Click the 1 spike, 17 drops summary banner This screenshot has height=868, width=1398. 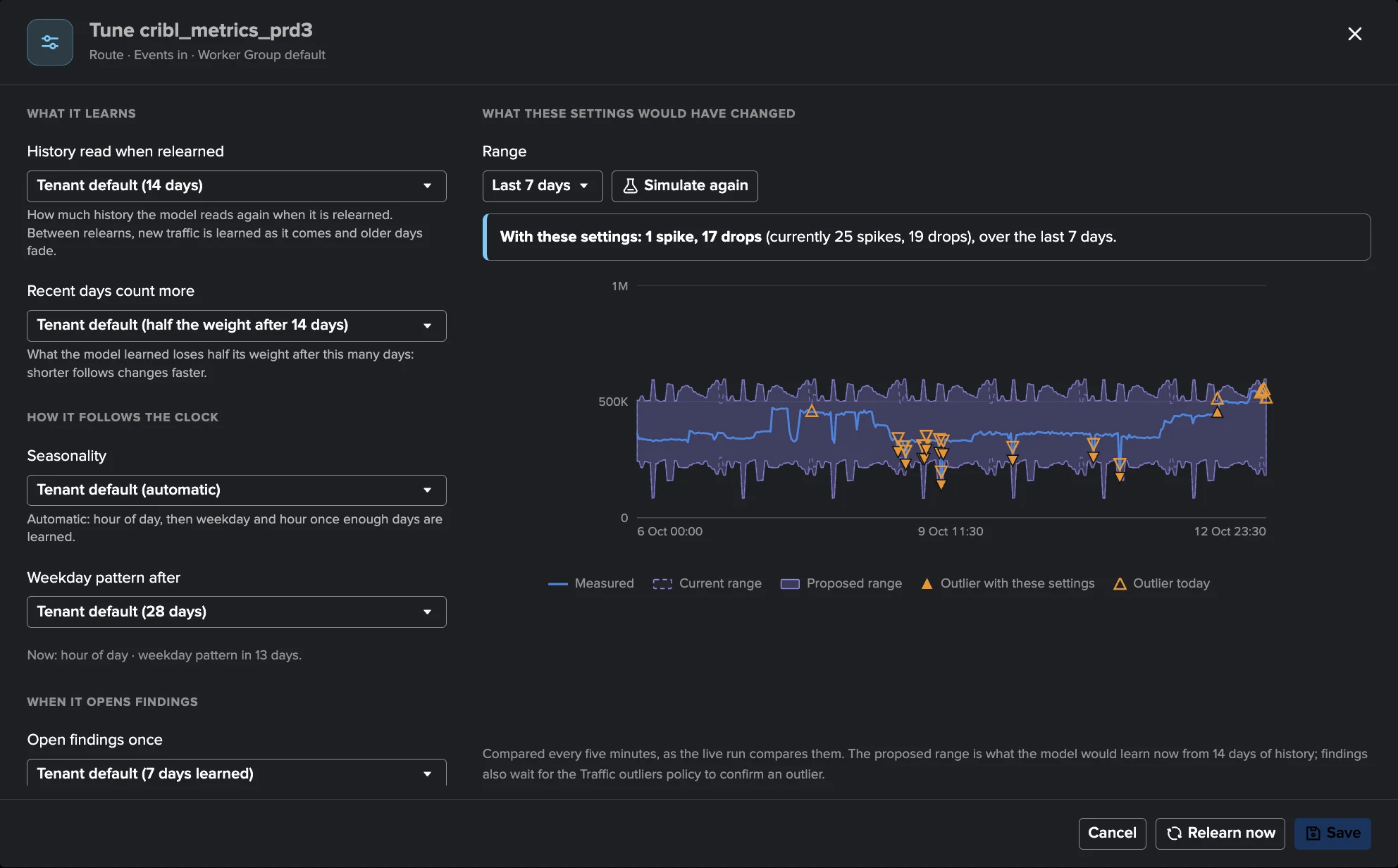[x=927, y=237]
